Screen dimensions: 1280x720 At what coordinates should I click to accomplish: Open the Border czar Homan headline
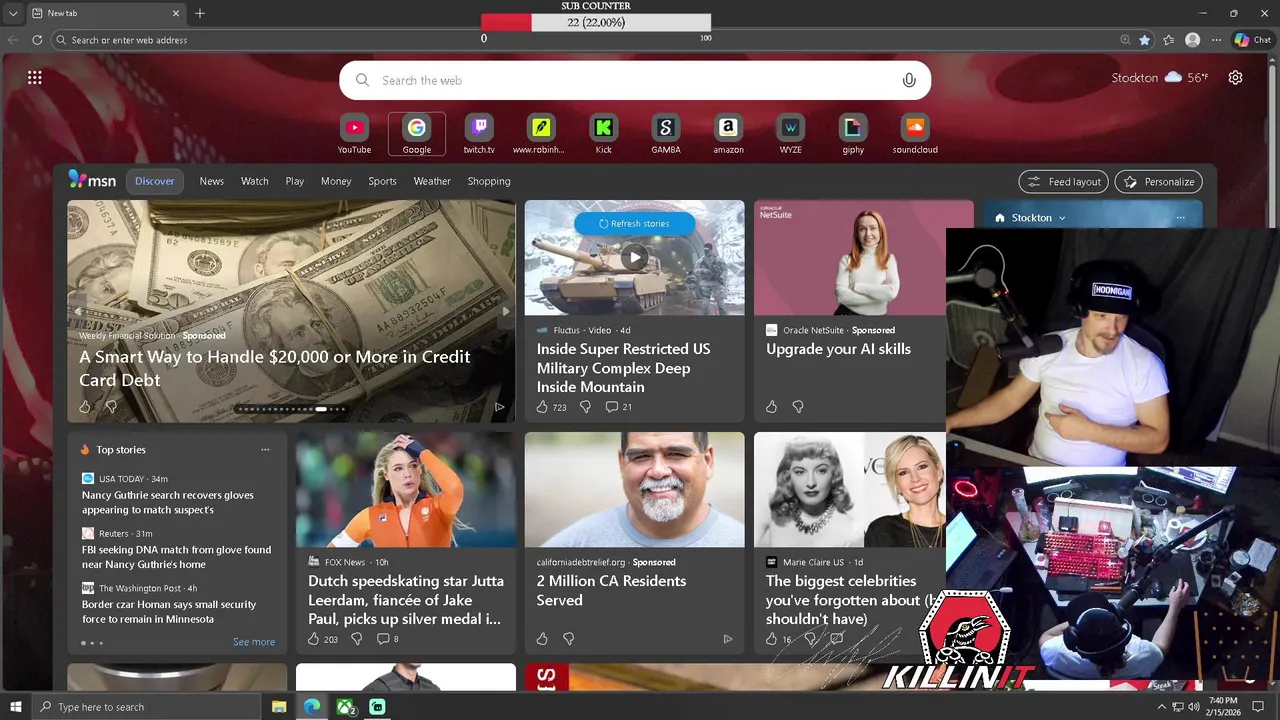(169, 612)
